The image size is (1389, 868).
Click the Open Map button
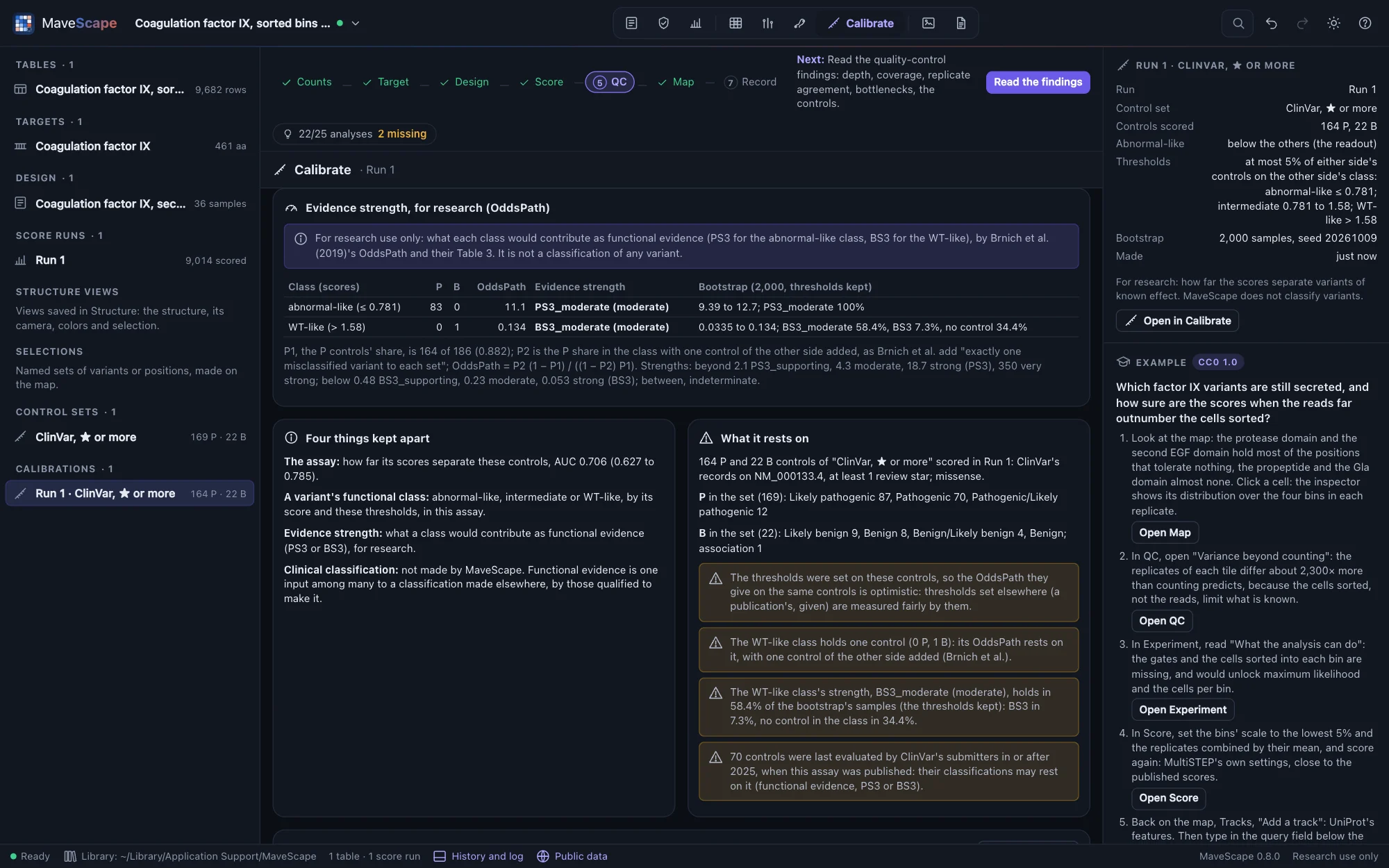pyautogui.click(x=1165, y=533)
